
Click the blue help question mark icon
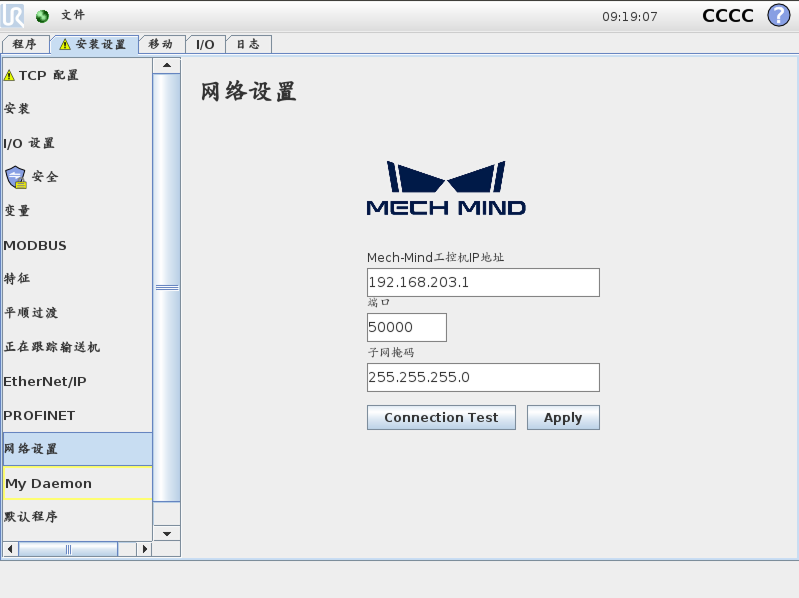(x=778, y=16)
